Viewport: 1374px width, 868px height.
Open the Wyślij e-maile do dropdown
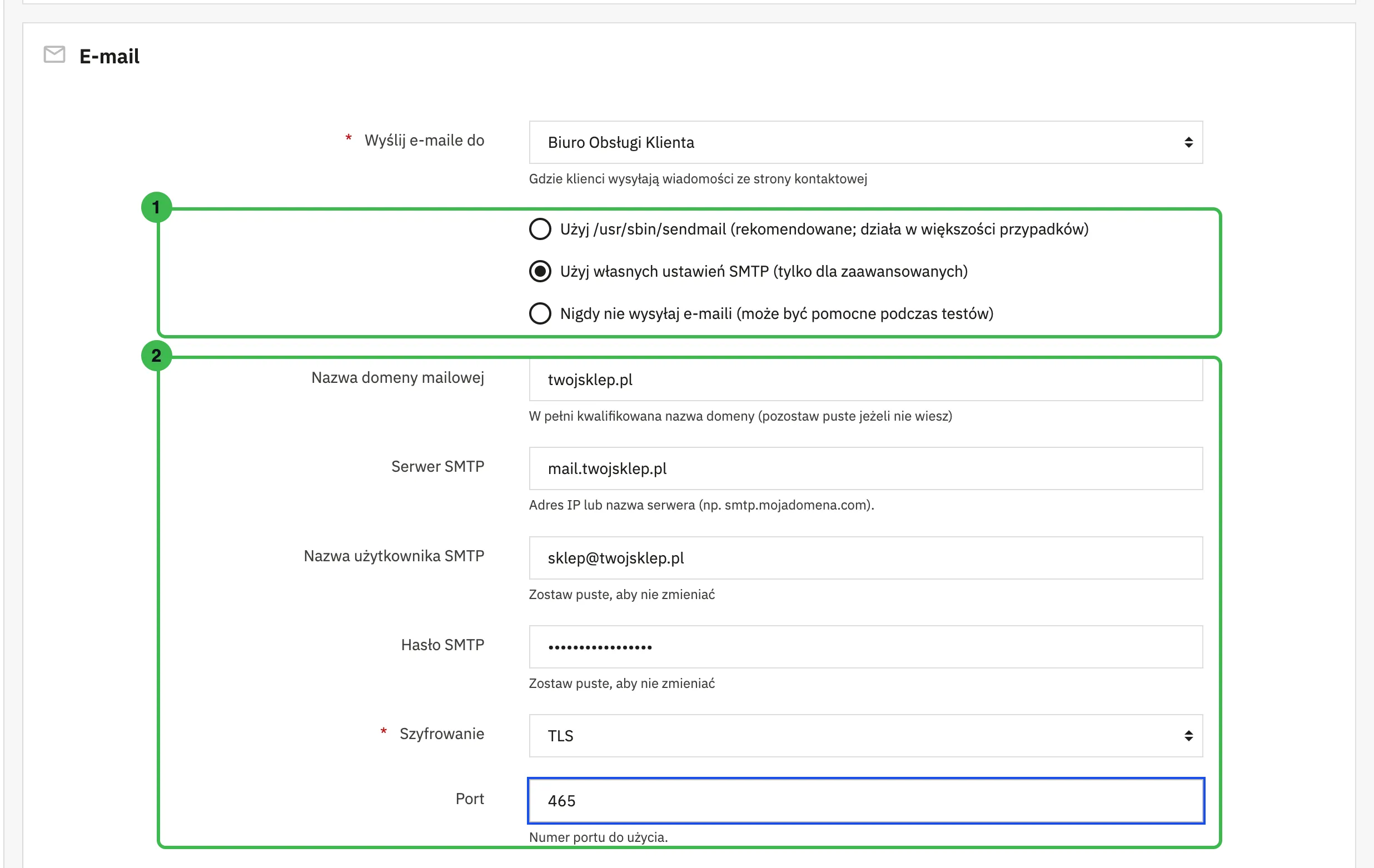(x=865, y=142)
